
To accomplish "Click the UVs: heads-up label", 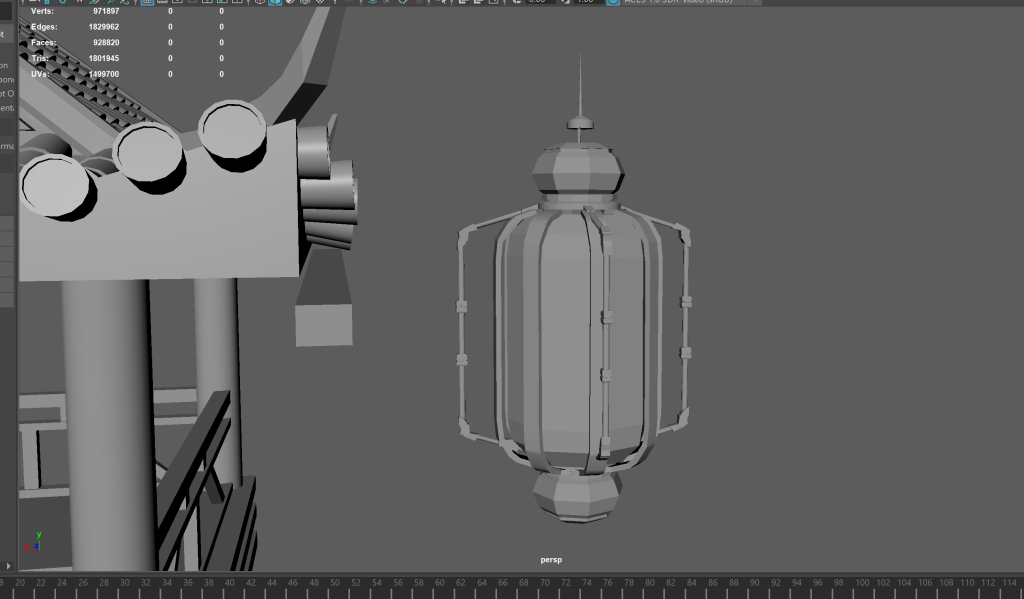I will [40, 74].
